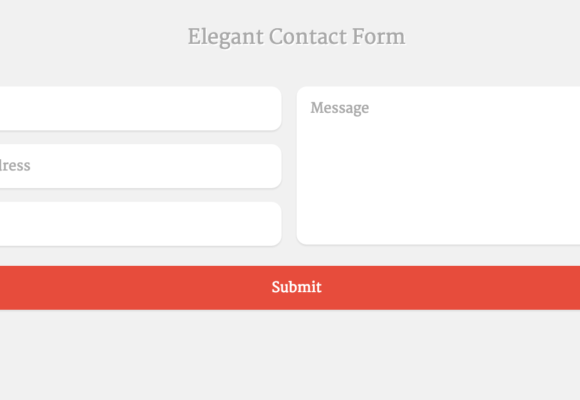Click the Elegant Contact Form heading

coord(296,37)
